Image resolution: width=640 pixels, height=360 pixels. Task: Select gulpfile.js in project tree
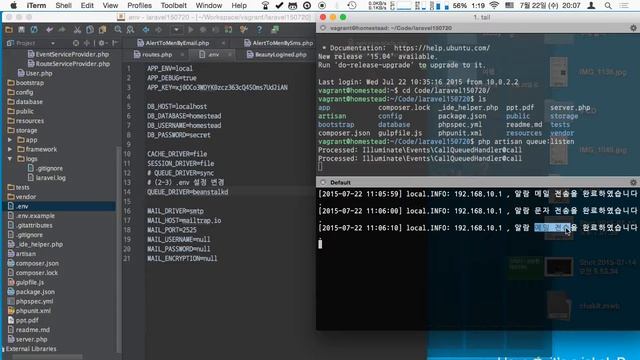26,282
